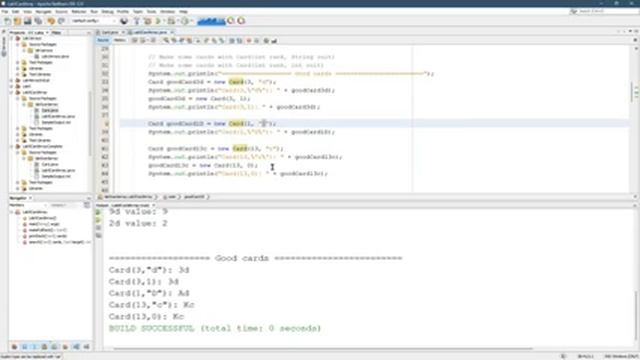Click the Output settings icon below Stop
Image resolution: width=640 pixels, height=360 pixels.
pos(98,236)
